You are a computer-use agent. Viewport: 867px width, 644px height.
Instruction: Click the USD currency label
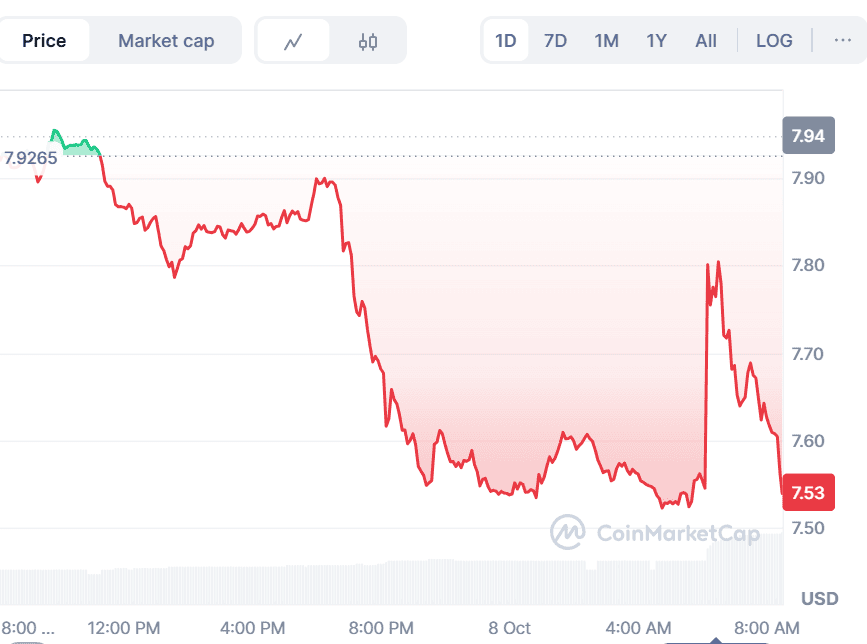click(x=819, y=599)
